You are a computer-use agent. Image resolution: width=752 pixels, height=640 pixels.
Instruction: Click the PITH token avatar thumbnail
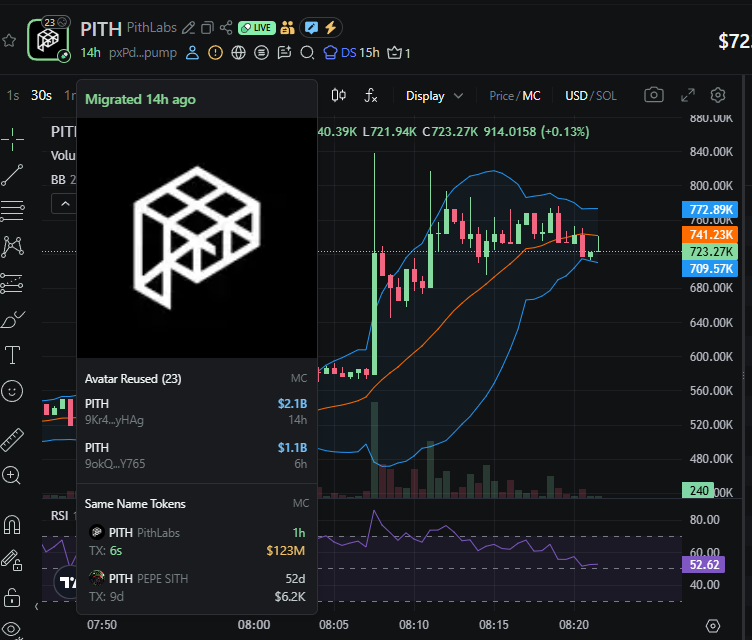[x=48, y=39]
